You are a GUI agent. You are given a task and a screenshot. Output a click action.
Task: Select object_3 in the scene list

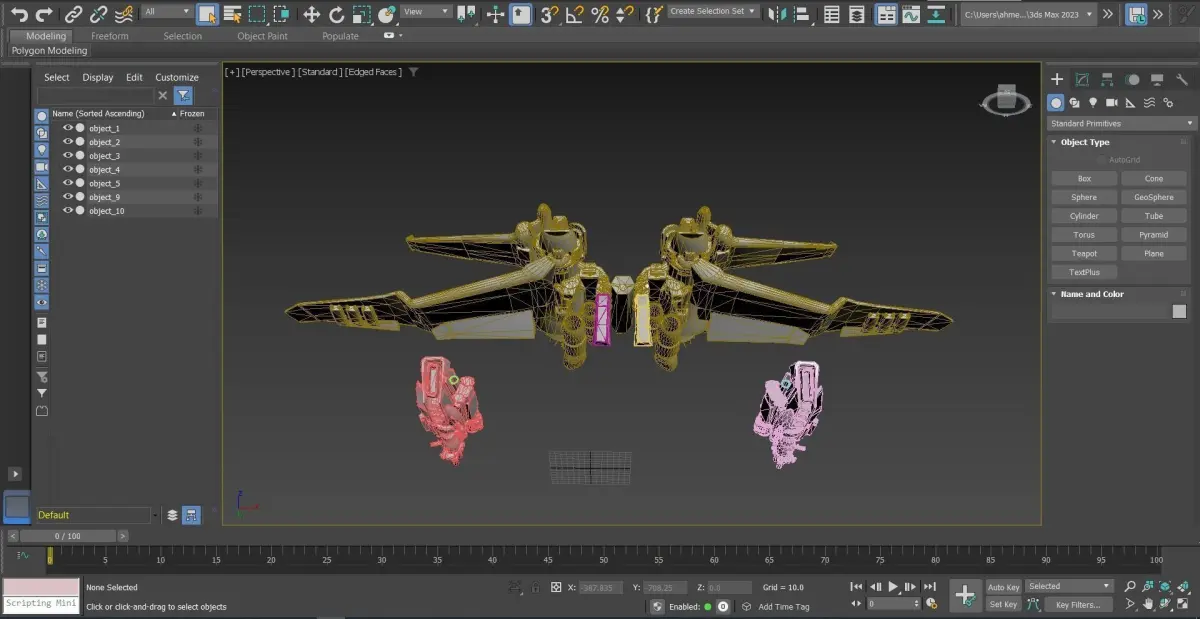pos(104,156)
